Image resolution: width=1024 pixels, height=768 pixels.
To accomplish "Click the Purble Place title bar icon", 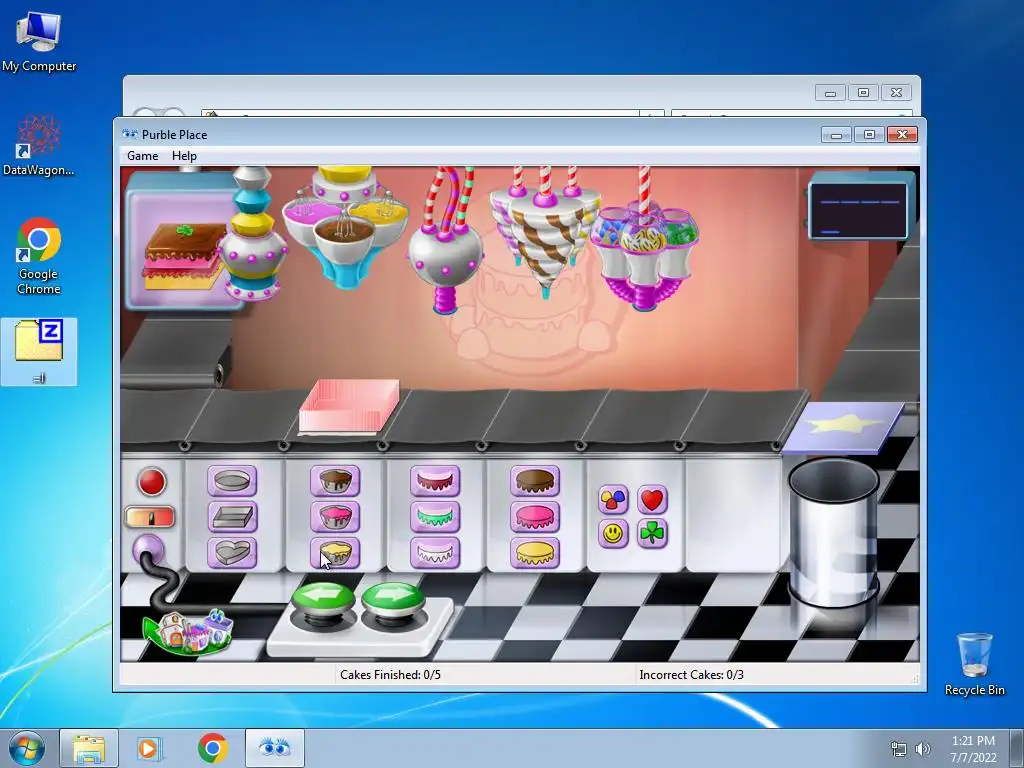I will point(130,135).
